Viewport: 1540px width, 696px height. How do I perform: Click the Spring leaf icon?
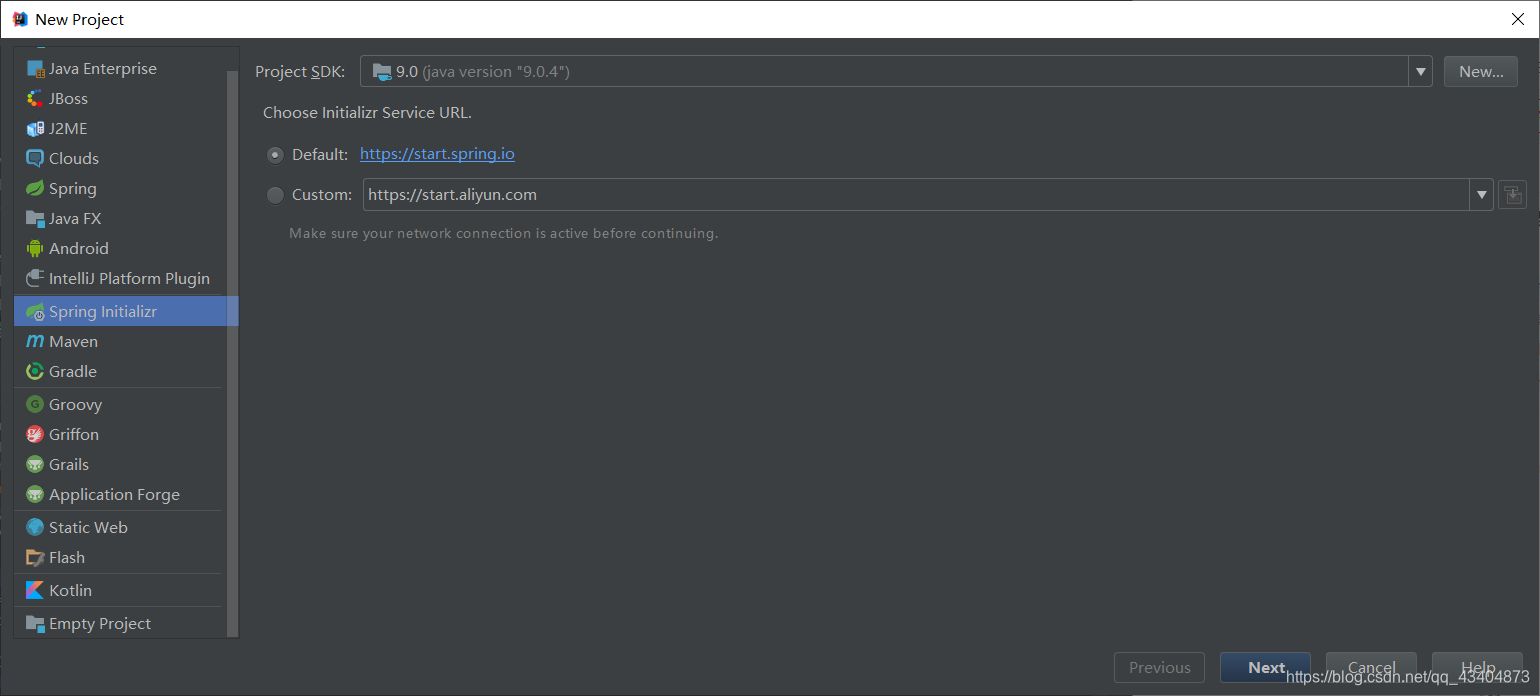[x=35, y=189]
